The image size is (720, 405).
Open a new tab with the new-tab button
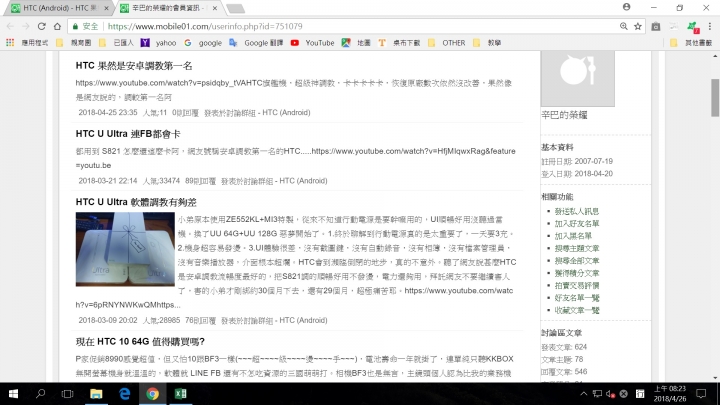[x=236, y=8]
